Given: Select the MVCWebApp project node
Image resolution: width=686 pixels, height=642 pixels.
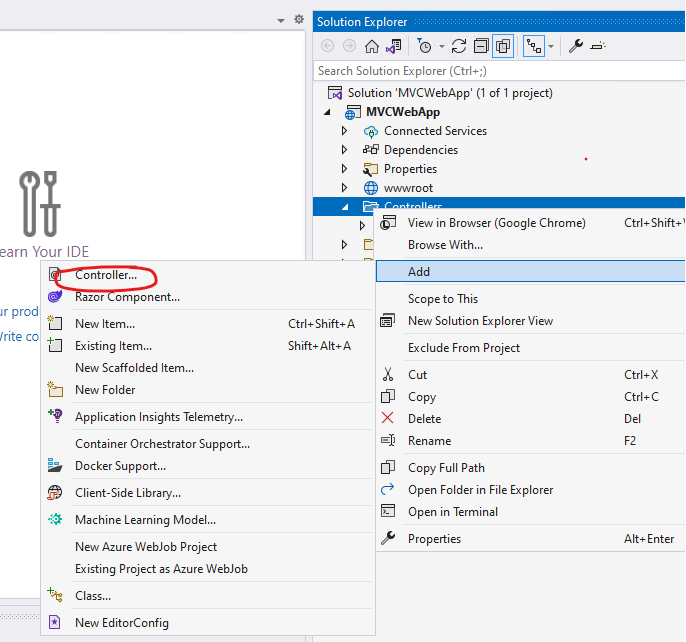Looking at the screenshot, I should coord(403,112).
